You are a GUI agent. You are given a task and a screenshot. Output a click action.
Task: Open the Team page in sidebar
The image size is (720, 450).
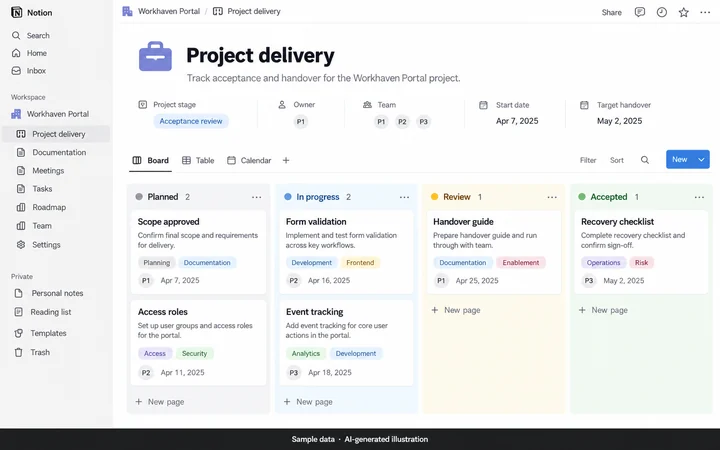[x=34, y=226]
